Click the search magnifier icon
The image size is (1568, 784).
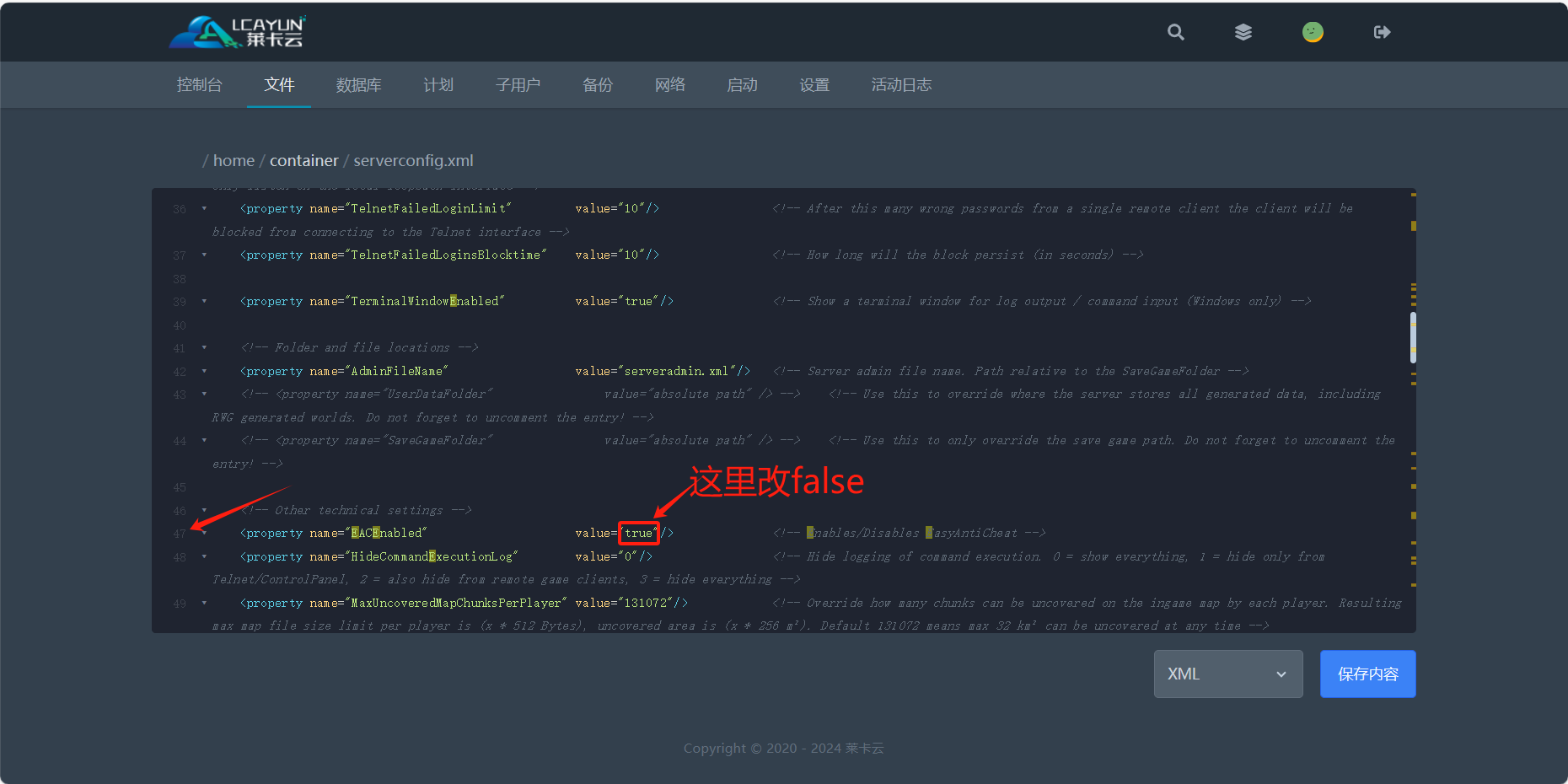click(x=1175, y=32)
